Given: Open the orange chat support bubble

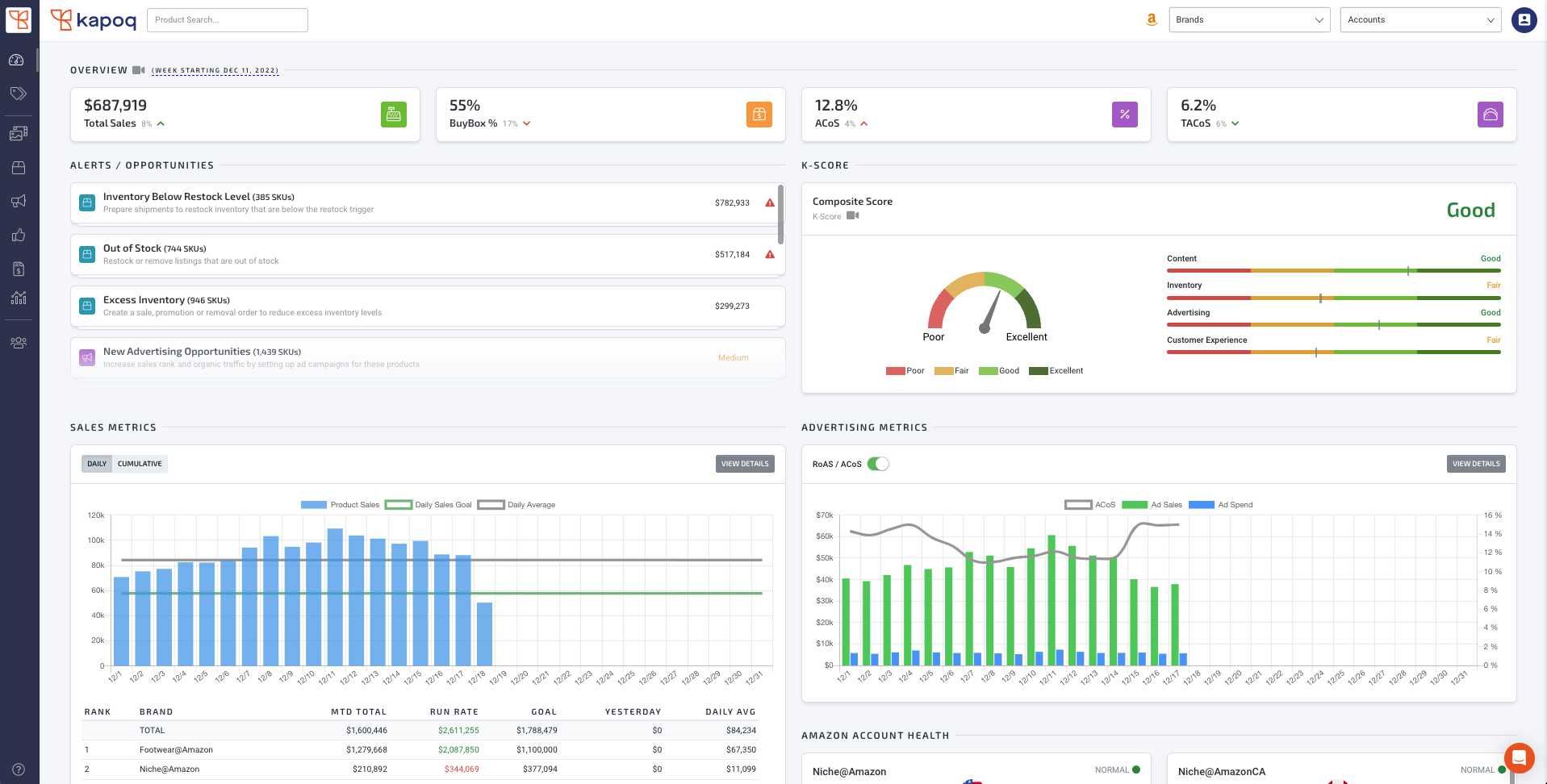Looking at the screenshot, I should [1519, 758].
